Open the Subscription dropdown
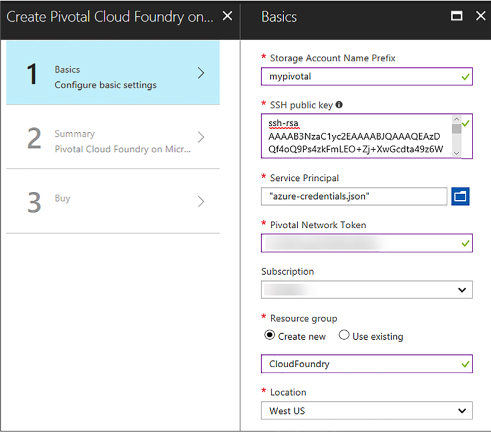 click(367, 290)
